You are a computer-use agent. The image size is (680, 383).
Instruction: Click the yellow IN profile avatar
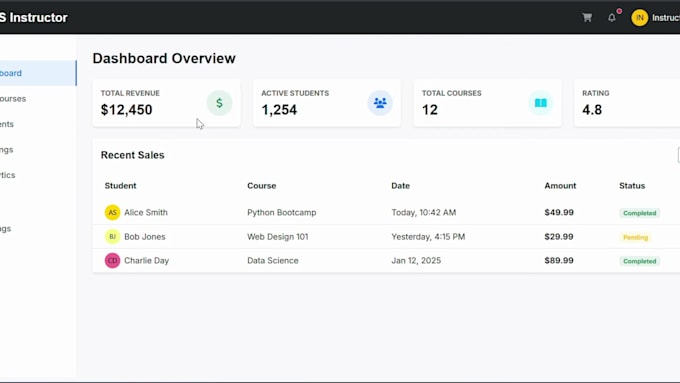639,18
